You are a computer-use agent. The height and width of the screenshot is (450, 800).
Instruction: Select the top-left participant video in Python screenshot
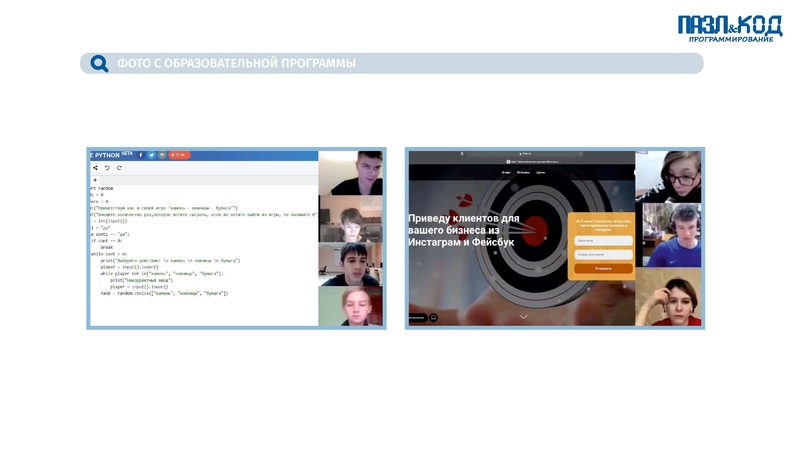click(351, 174)
